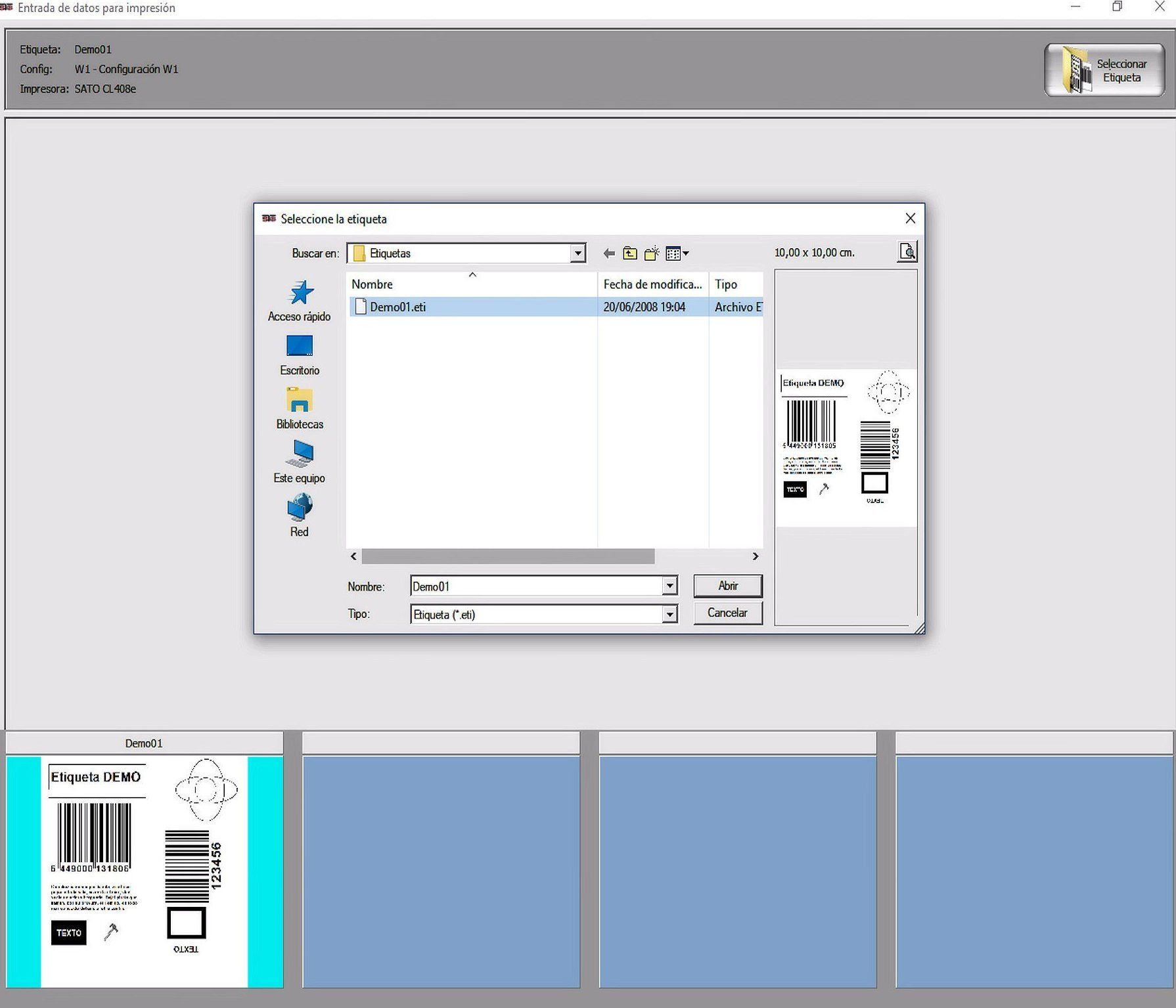Expand the Nombre filename dropdown

(x=669, y=586)
